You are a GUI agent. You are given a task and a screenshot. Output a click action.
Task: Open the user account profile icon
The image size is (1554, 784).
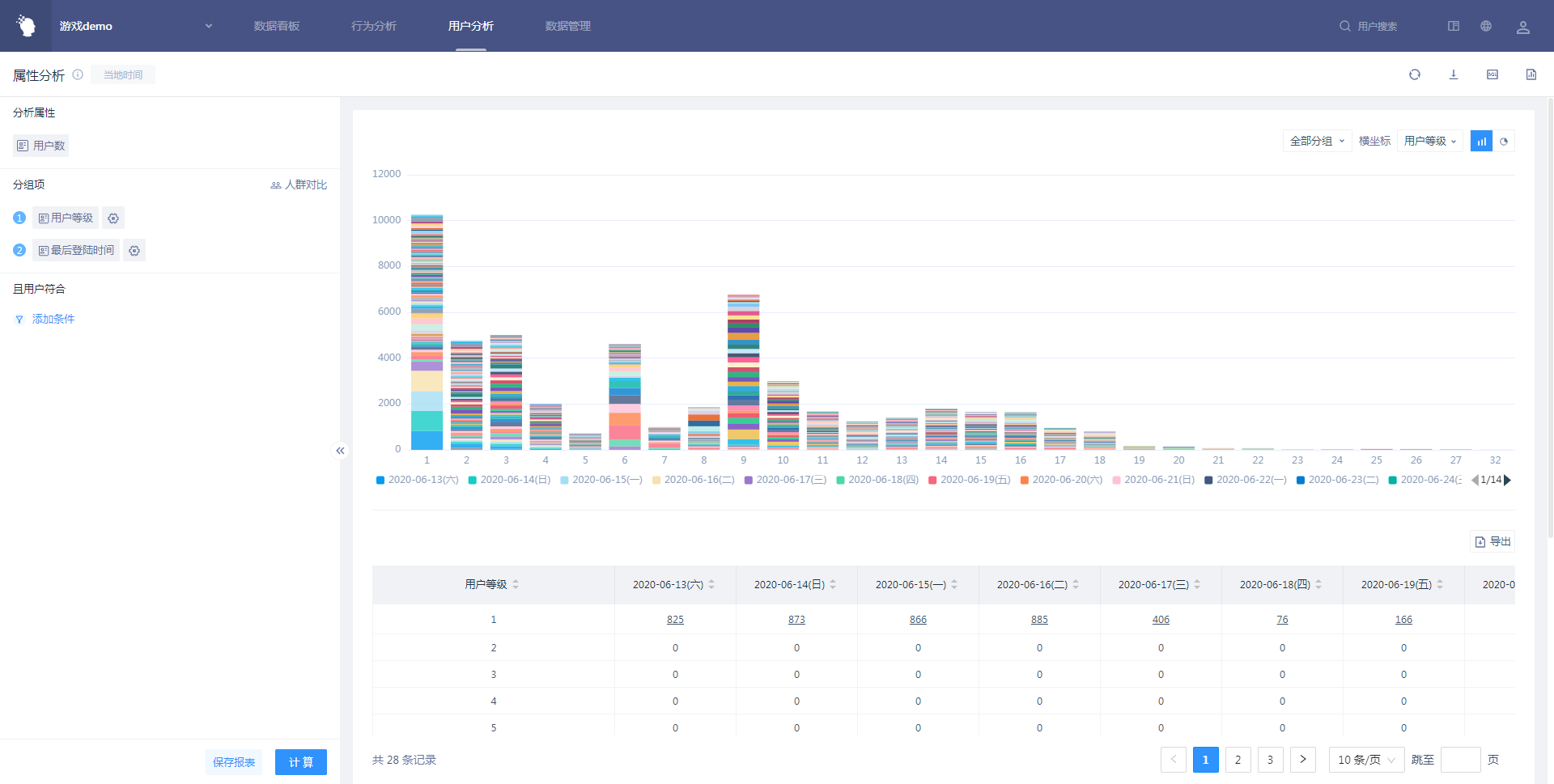1522,27
